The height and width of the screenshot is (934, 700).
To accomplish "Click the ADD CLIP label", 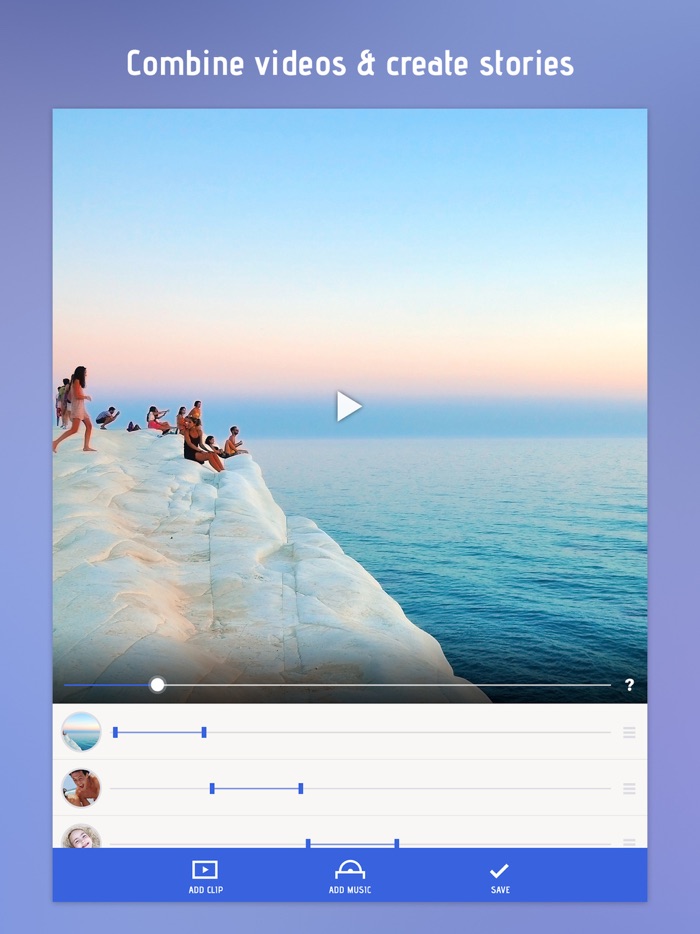I will tap(206, 890).
